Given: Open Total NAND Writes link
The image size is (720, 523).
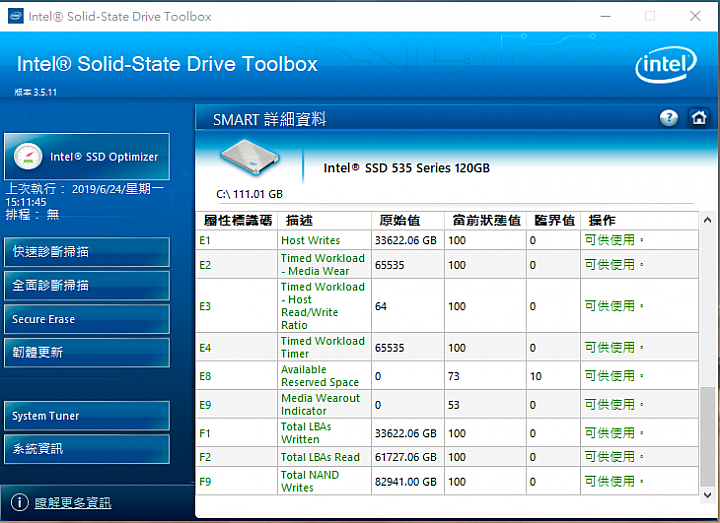Looking at the screenshot, I should pos(310,481).
